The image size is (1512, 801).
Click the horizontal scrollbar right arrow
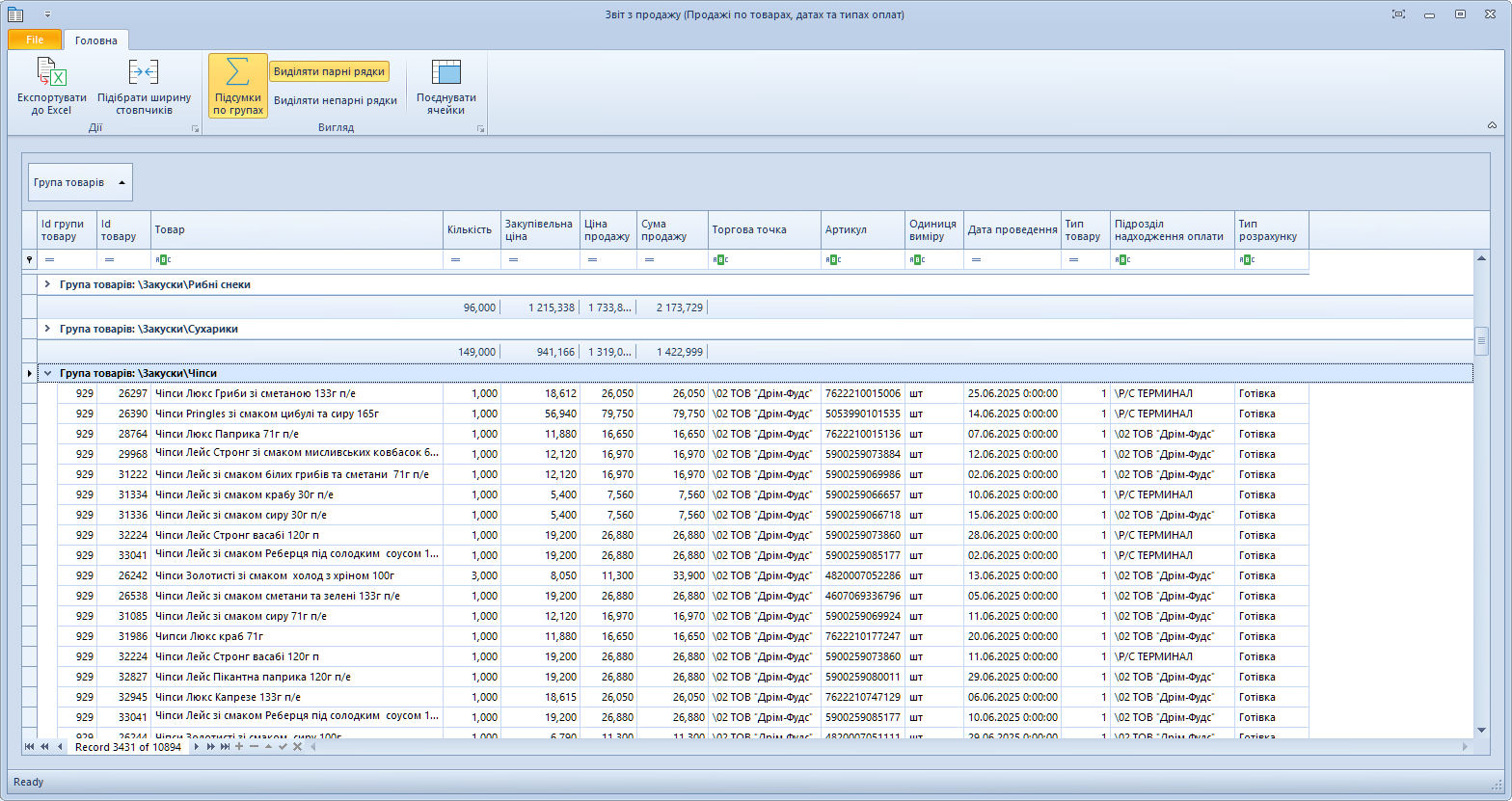(x=1466, y=747)
